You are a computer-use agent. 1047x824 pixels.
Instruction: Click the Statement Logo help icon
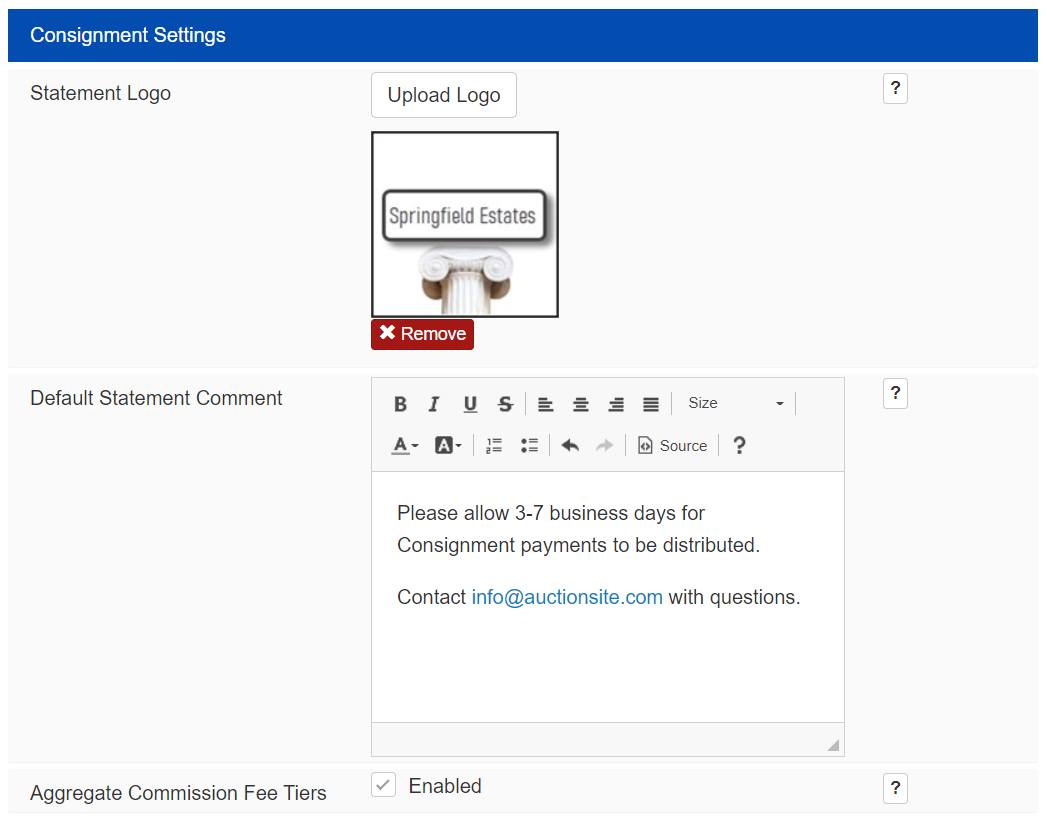(895, 88)
